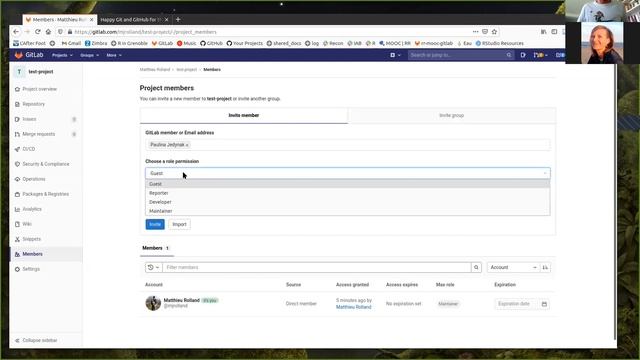Open the create new plus dropdown
The image size is (640, 360).
click(395, 55)
